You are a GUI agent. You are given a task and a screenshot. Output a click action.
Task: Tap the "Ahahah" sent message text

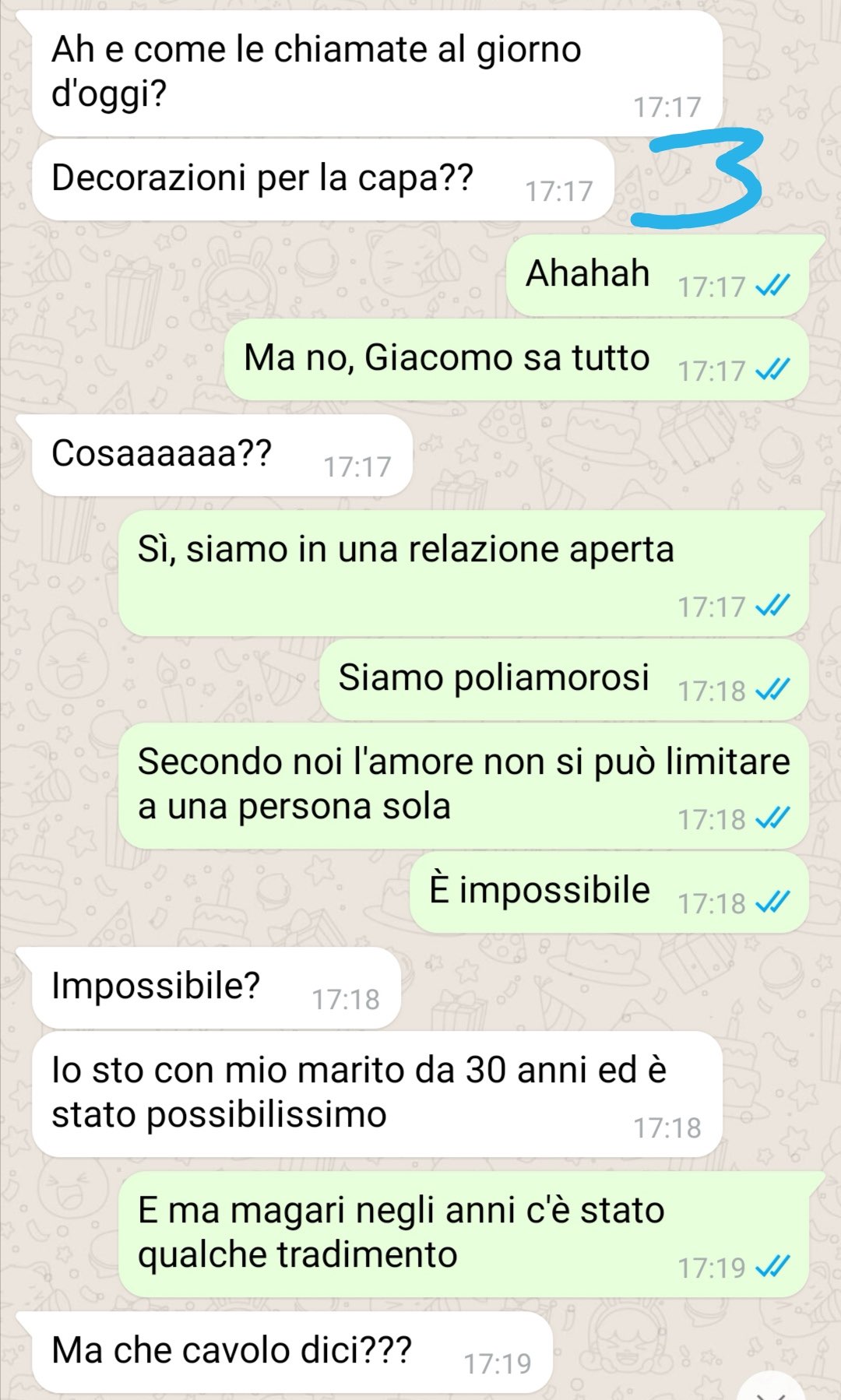tap(588, 273)
